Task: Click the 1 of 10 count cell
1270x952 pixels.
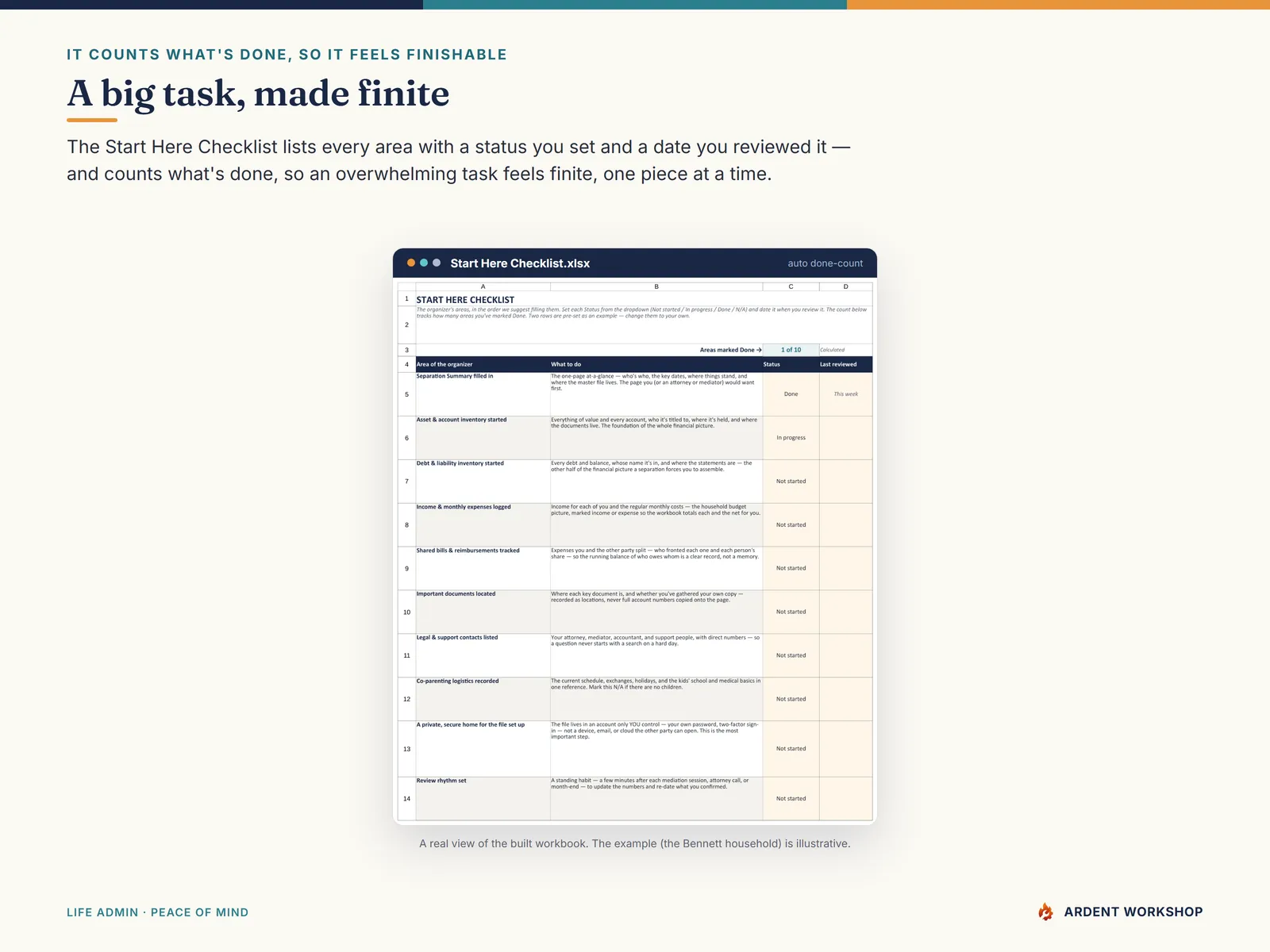Action: click(x=791, y=350)
